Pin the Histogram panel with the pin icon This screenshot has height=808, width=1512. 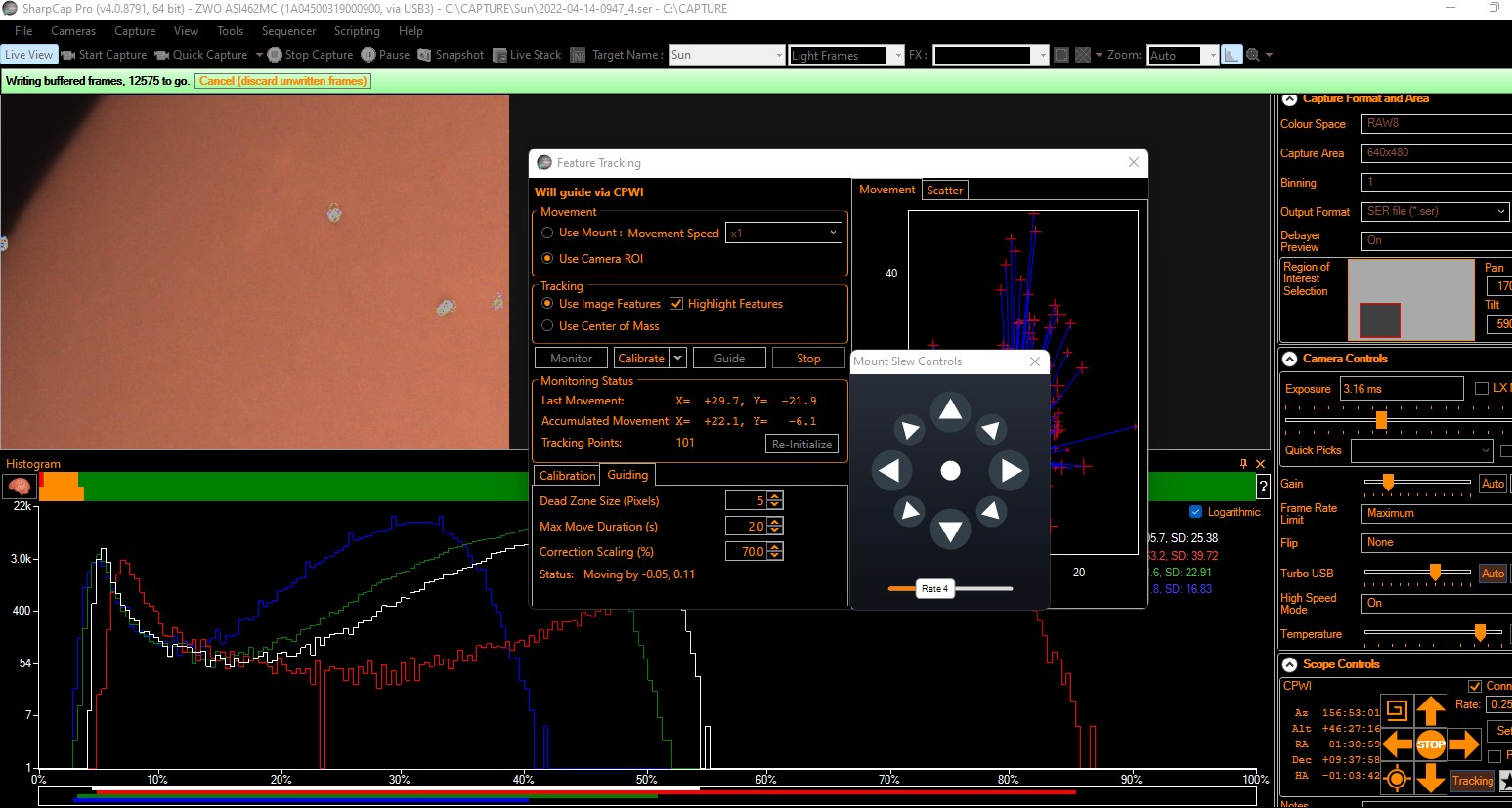pyautogui.click(x=1243, y=463)
